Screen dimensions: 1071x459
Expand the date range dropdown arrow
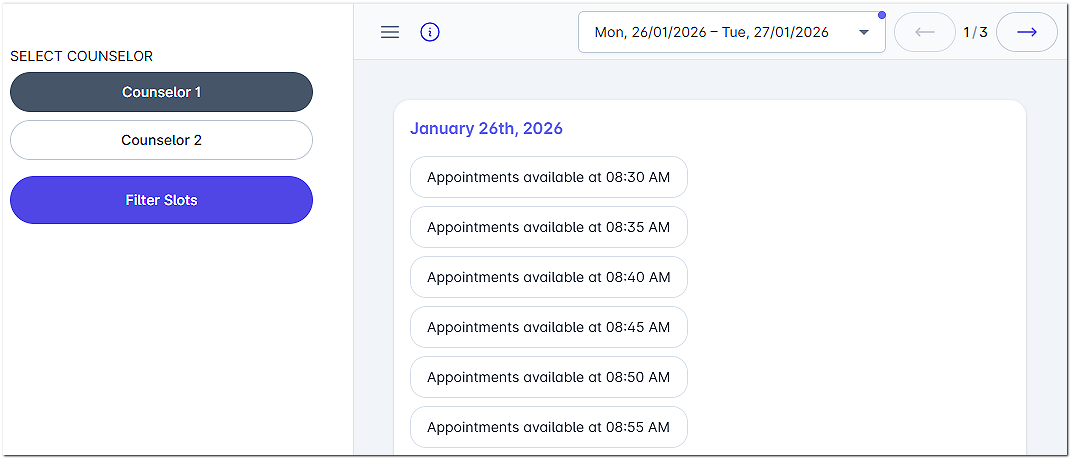pyautogui.click(x=864, y=32)
